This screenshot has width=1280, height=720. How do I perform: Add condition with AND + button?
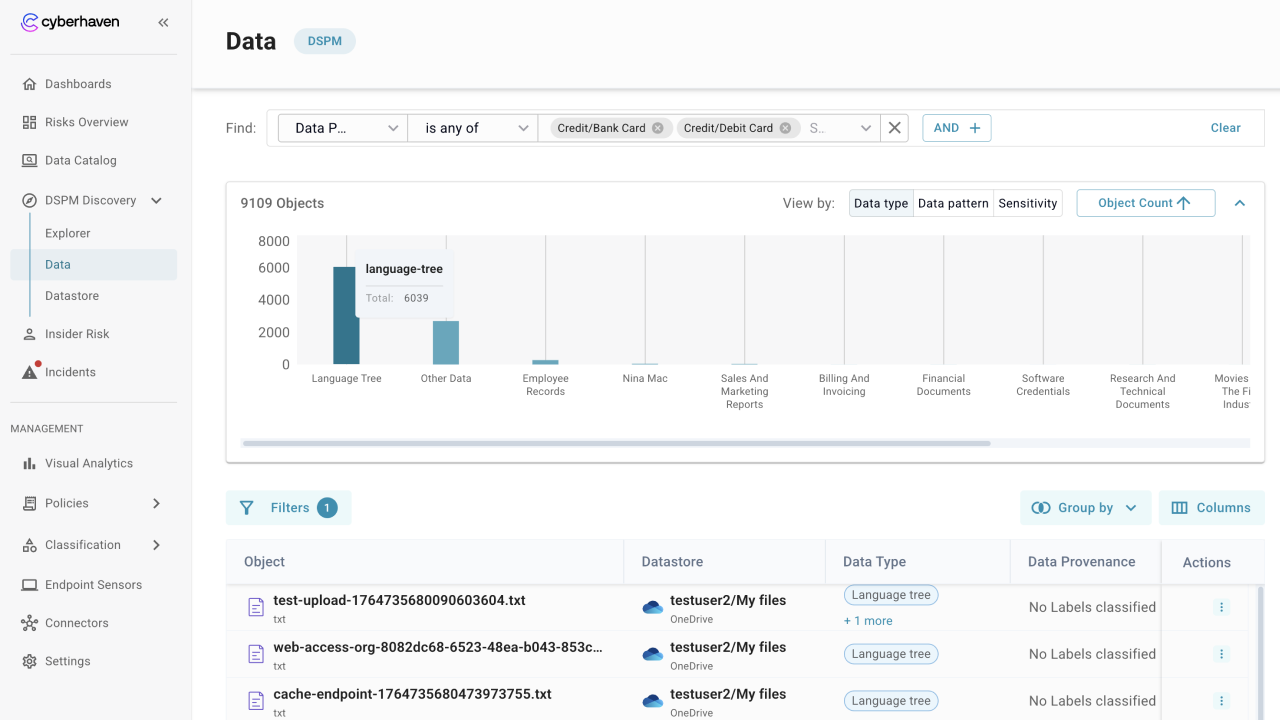[956, 128]
